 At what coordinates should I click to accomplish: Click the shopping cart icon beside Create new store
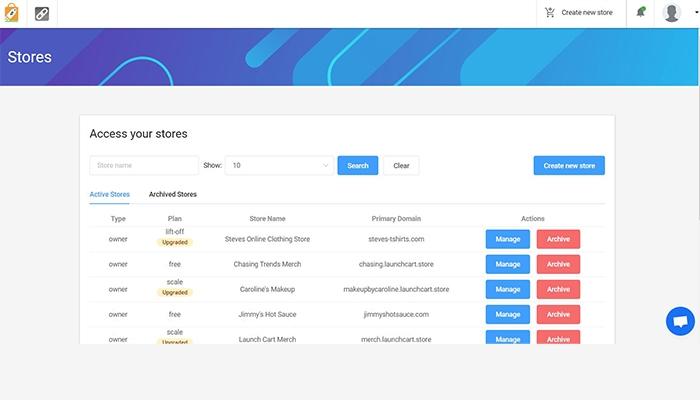point(550,12)
